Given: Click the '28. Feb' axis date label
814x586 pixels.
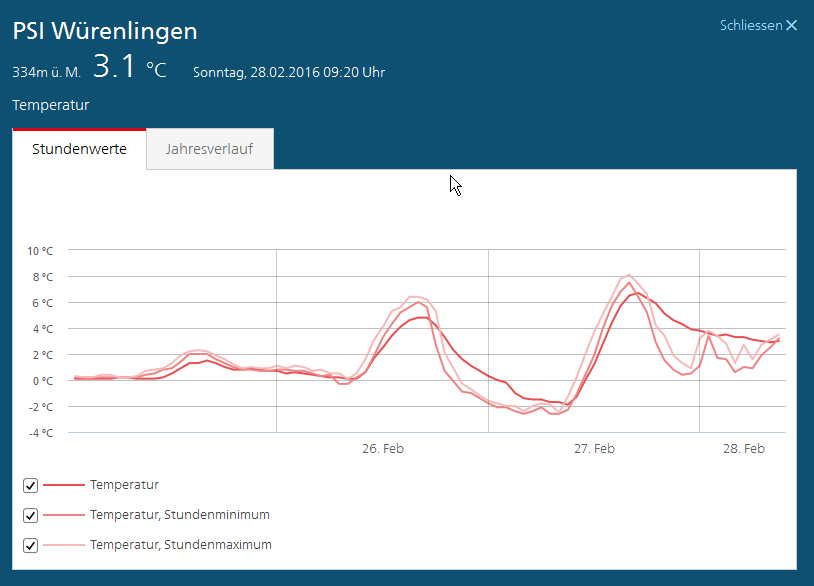Looking at the screenshot, I should click(743, 449).
